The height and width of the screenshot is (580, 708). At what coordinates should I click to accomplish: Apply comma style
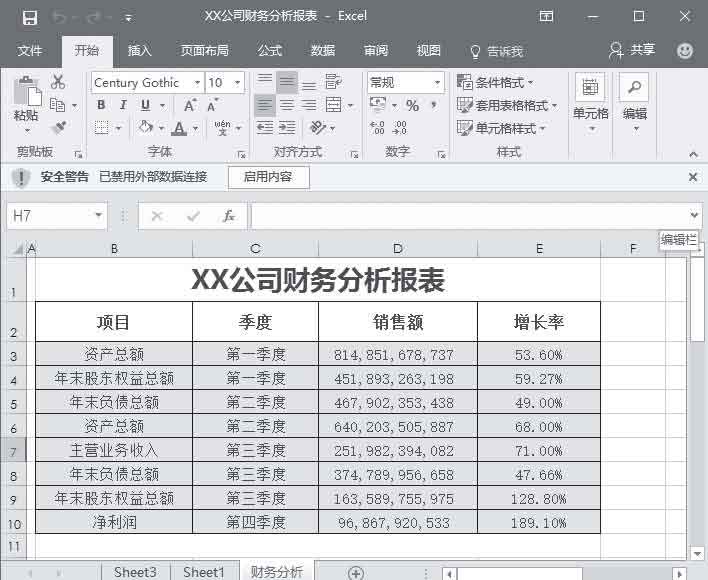434,105
